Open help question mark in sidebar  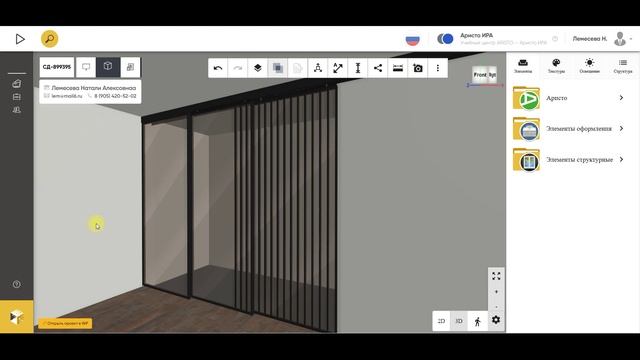(16, 284)
